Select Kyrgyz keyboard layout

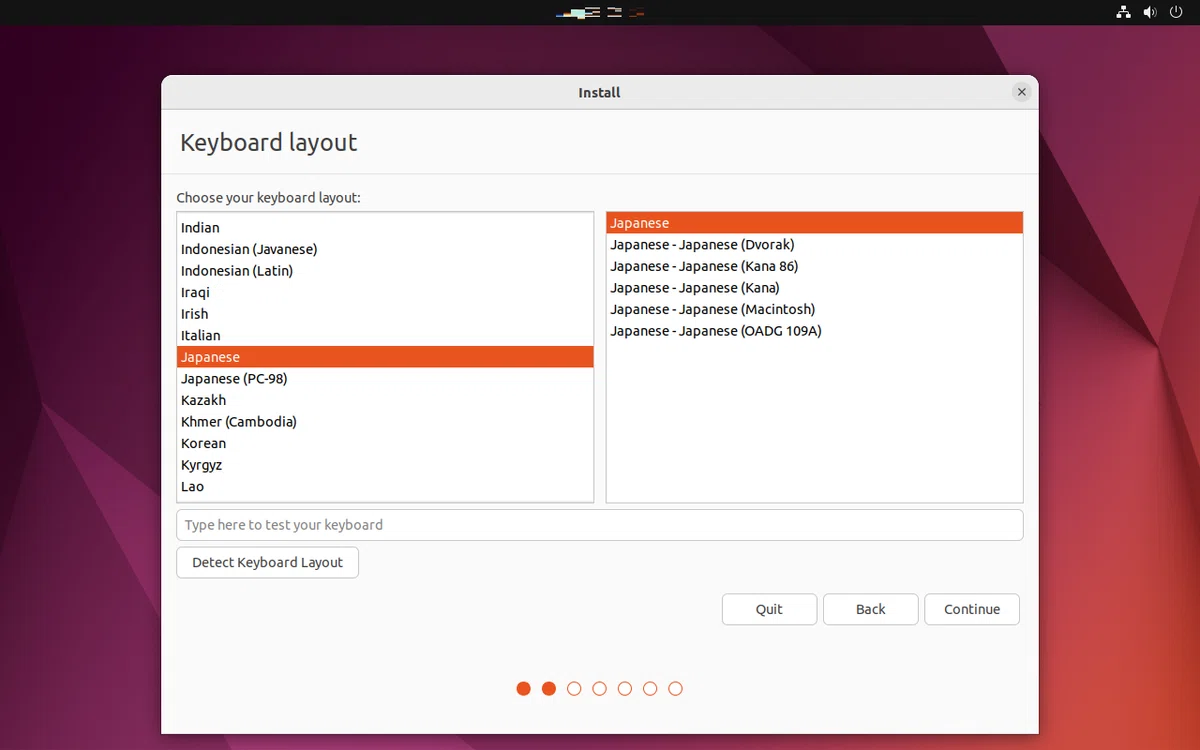point(385,465)
